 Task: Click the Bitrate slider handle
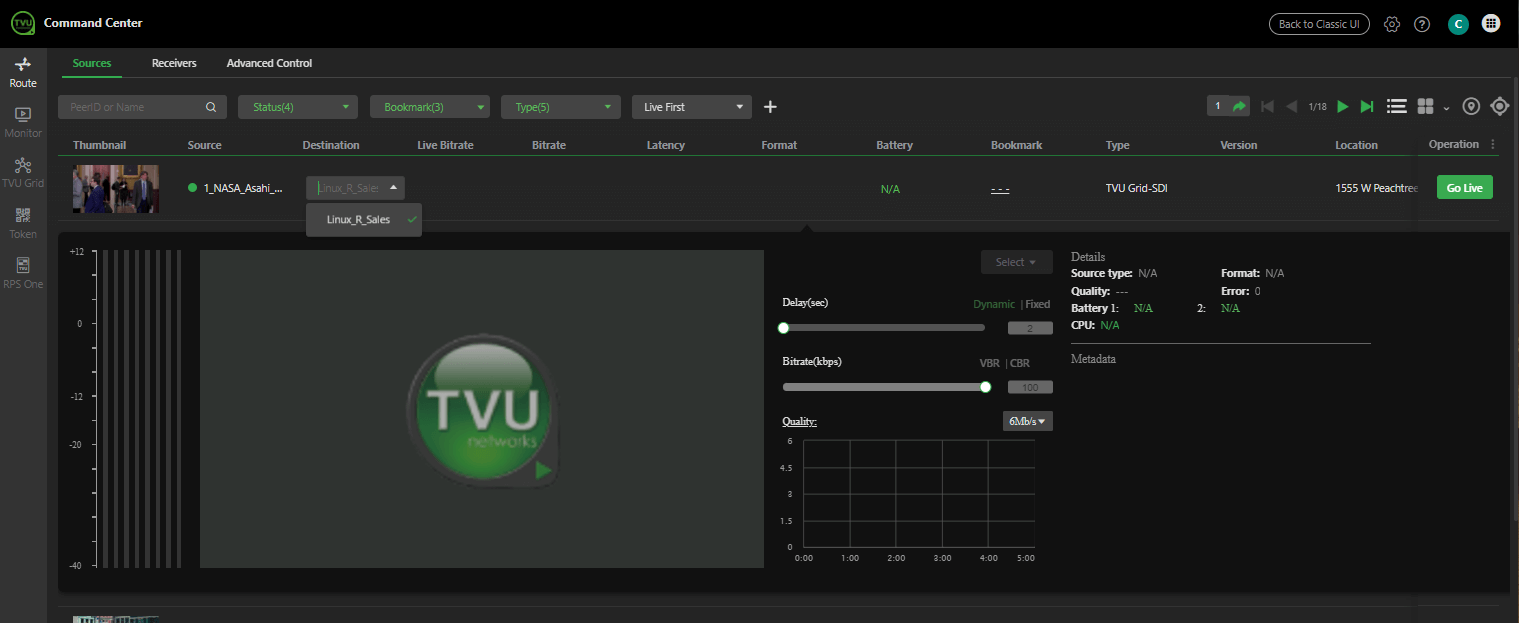pos(985,387)
